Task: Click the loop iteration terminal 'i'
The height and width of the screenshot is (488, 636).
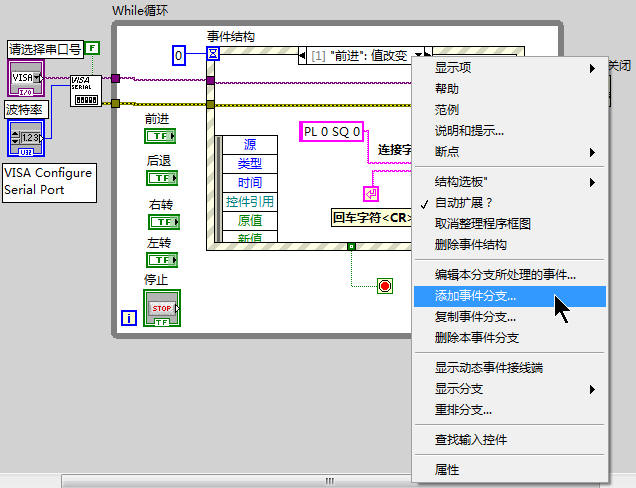Action: (129, 318)
